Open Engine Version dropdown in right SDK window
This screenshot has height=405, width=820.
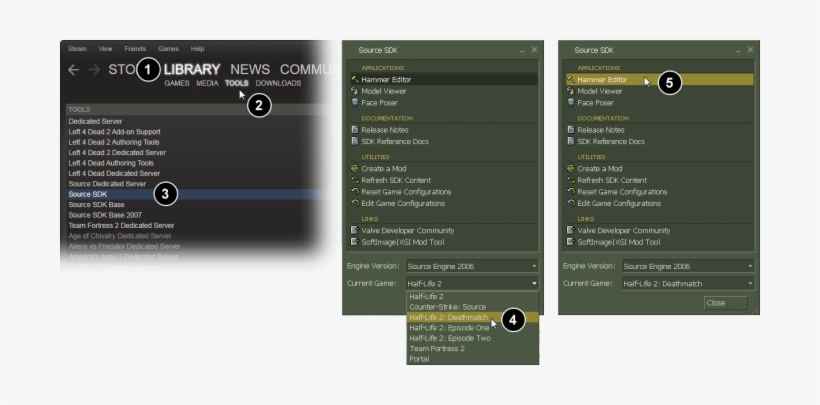[x=688, y=266]
